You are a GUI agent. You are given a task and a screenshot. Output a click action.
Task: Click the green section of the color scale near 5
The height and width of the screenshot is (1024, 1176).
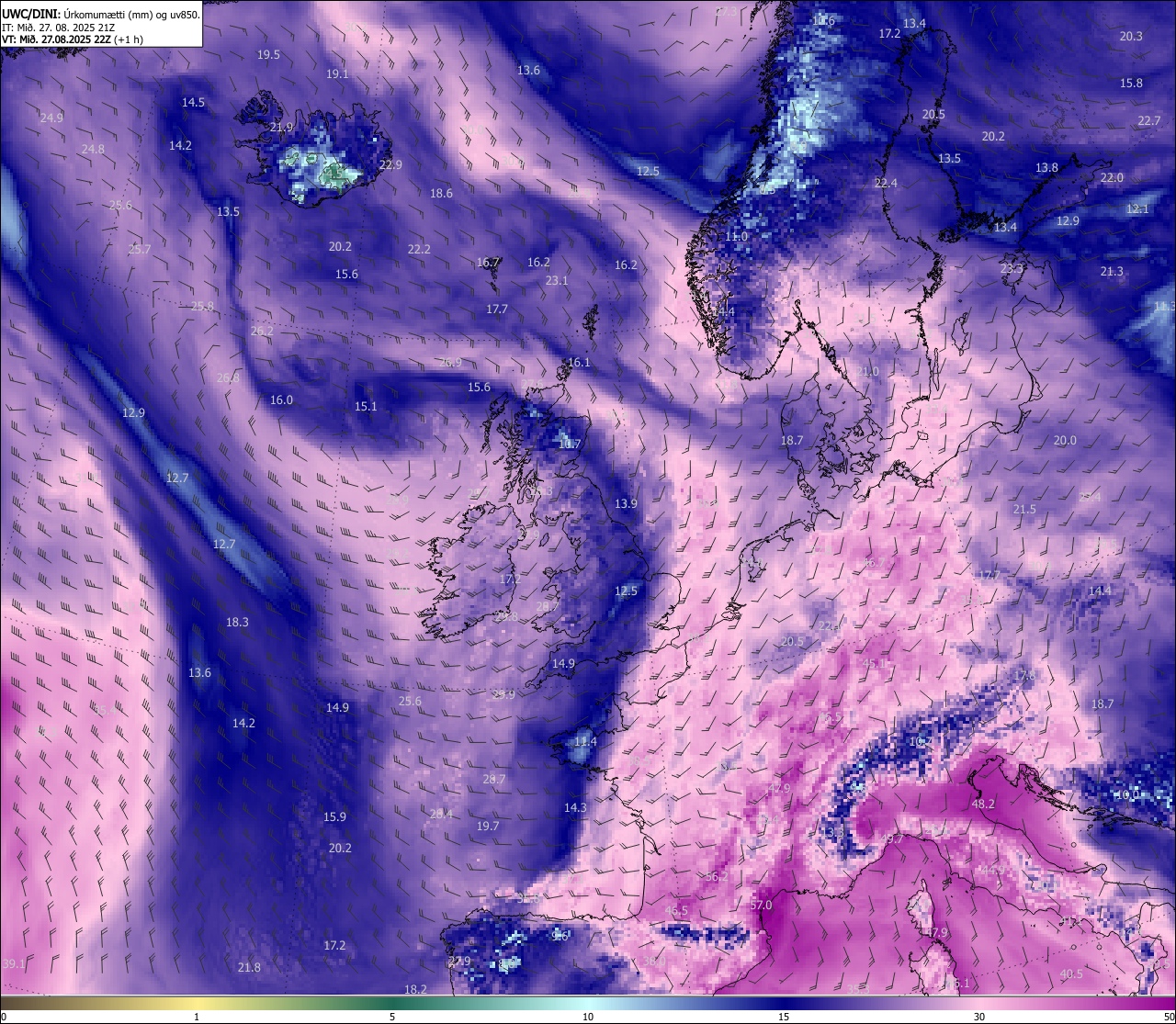392,1002
